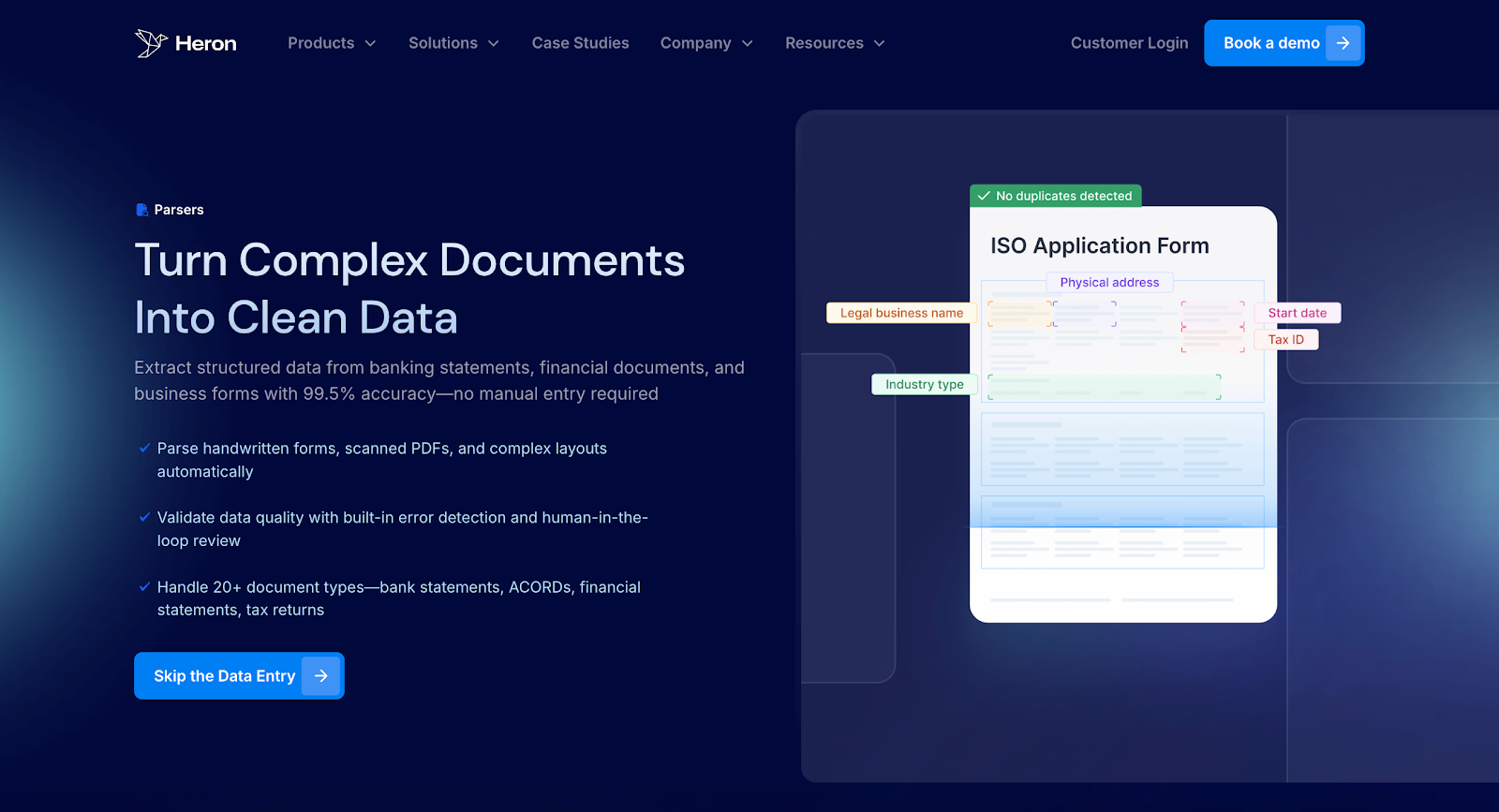Click checkmark beside Handle 20+ document types
The width and height of the screenshot is (1499, 812).
[144, 587]
